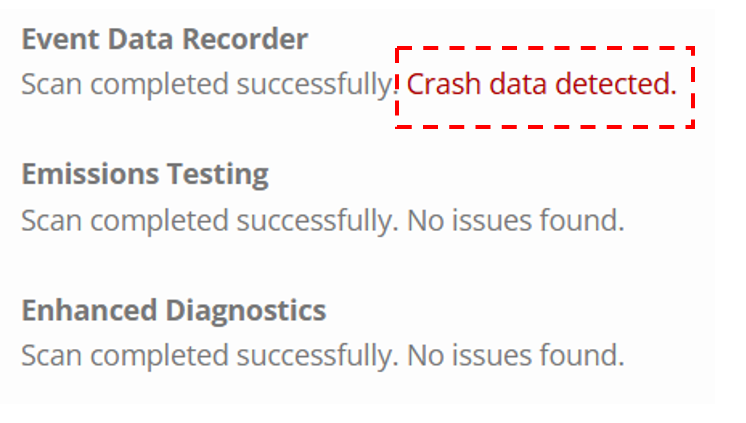The height and width of the screenshot is (423, 746).
Task: Click the capitalized "Data" in the heading
Action: pyautogui.click(x=141, y=39)
